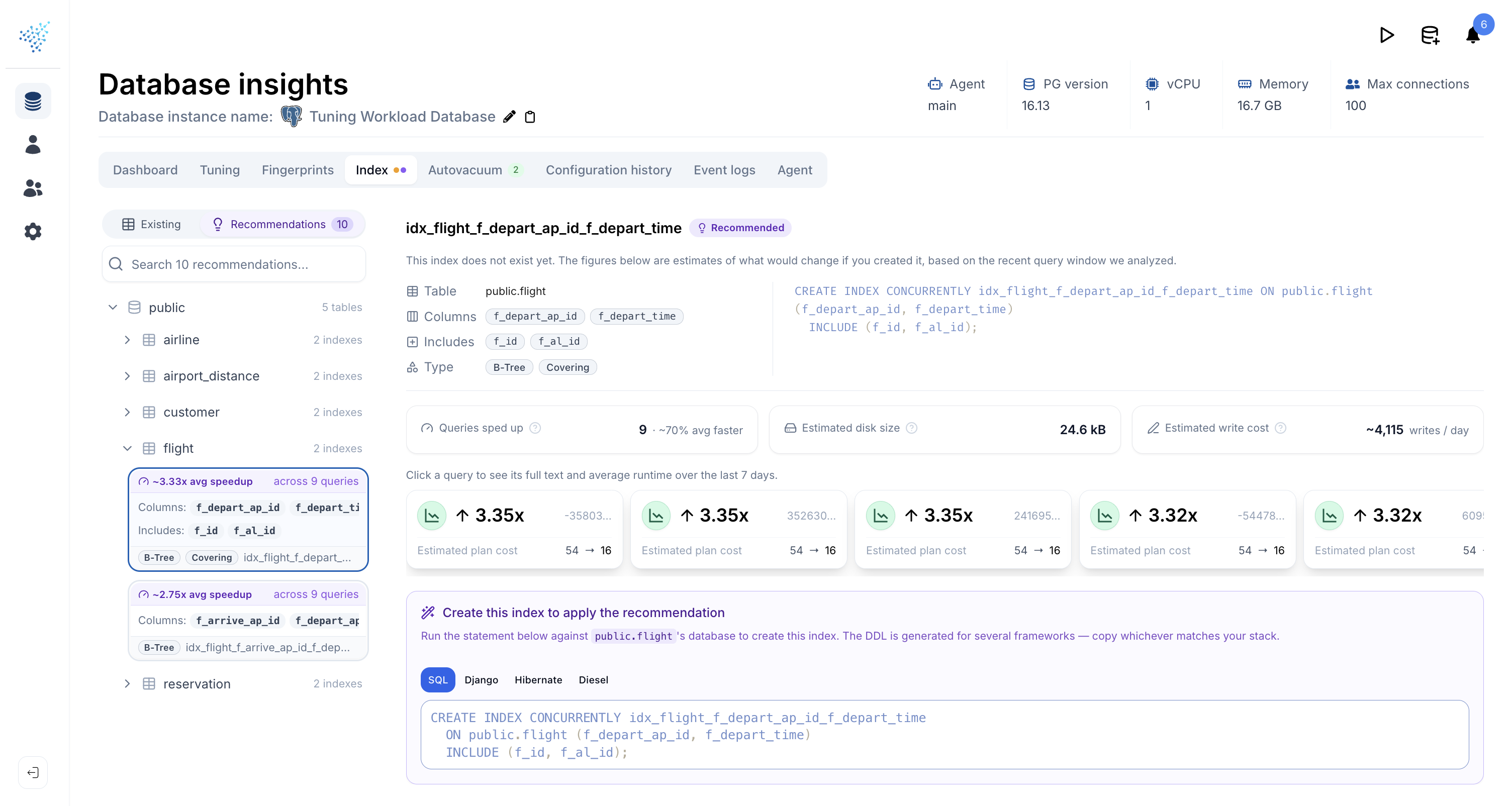Click the public schema database icon
1512x806 pixels.
pos(134,308)
